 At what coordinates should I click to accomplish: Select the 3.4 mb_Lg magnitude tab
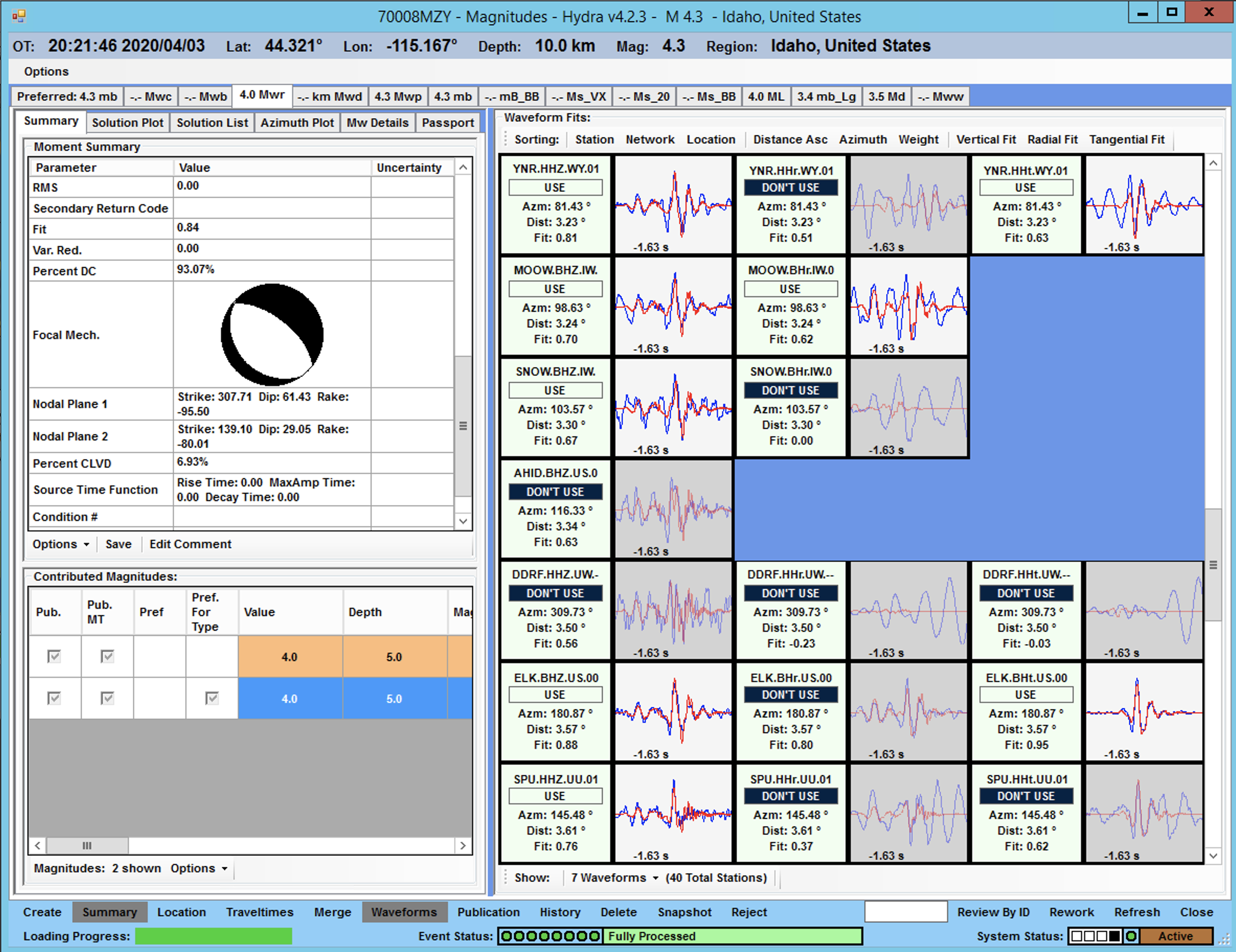coord(826,97)
